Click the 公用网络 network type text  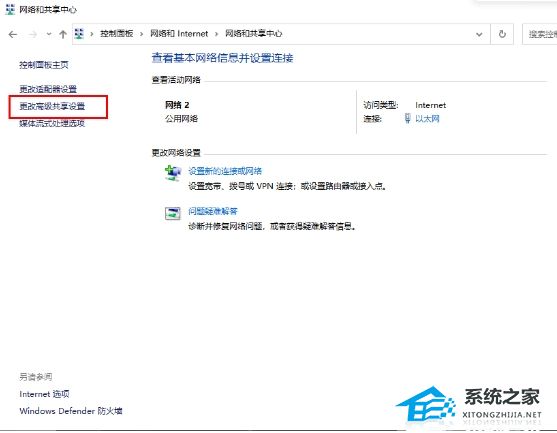pos(182,119)
